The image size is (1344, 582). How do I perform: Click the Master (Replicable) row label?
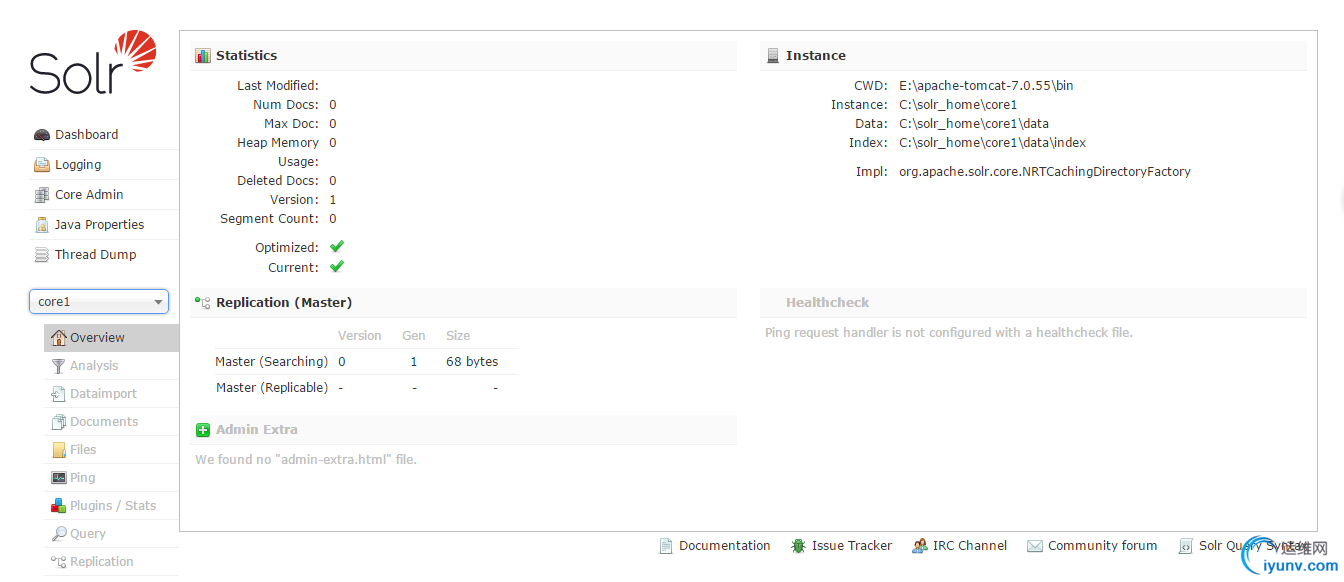[272, 388]
